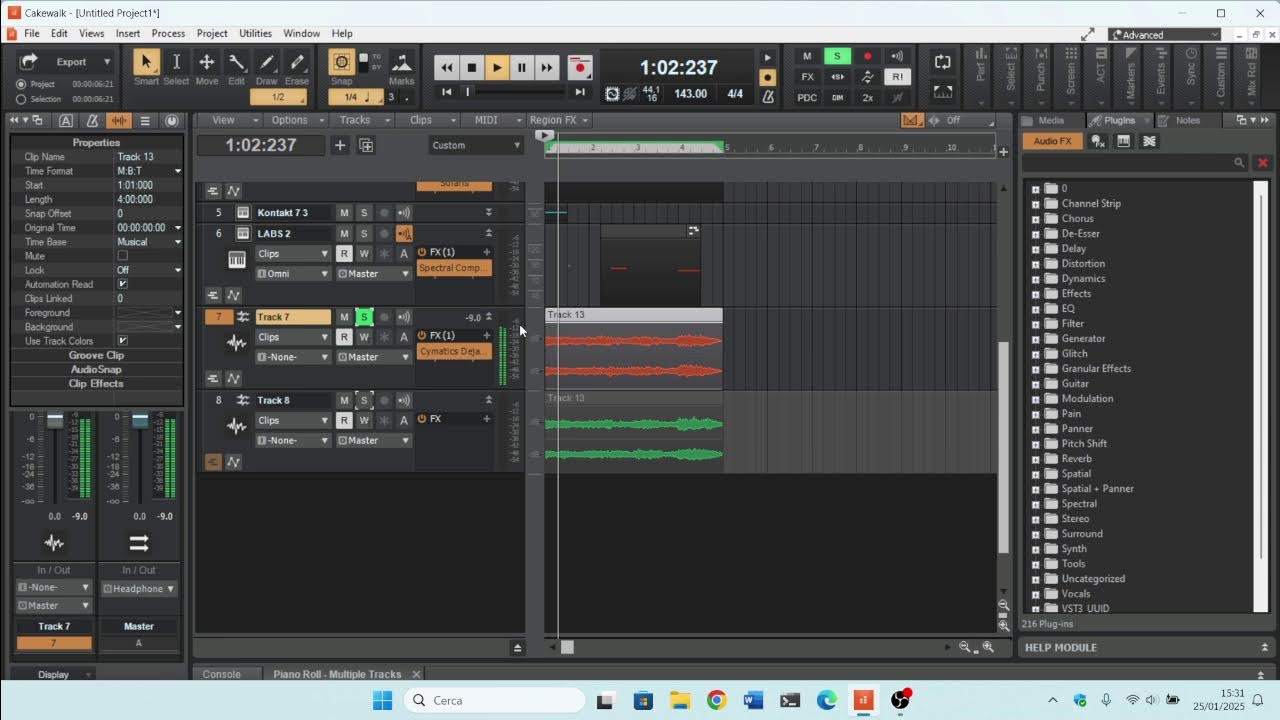Add a new track with plus button
Image resolution: width=1280 pixels, height=720 pixels.
[340, 145]
